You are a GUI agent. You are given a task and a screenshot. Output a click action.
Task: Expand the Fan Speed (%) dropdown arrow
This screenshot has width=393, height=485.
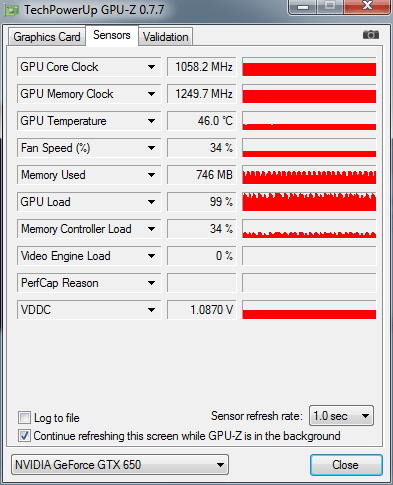[151, 148]
